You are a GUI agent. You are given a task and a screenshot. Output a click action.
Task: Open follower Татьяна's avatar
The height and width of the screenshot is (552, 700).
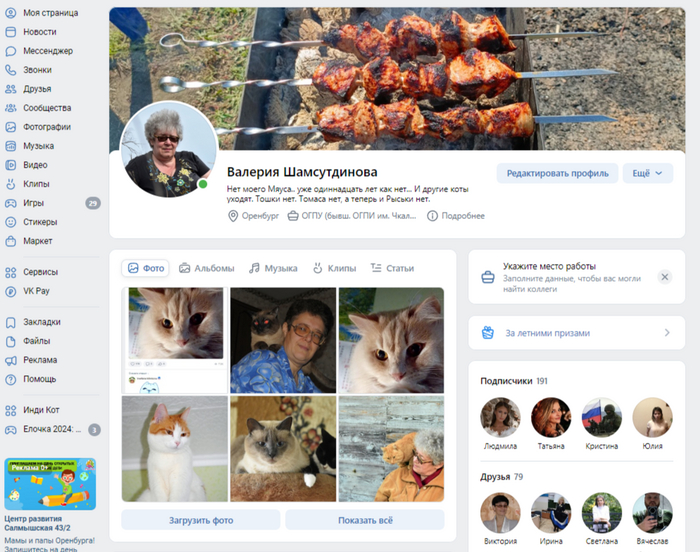pyautogui.click(x=551, y=417)
